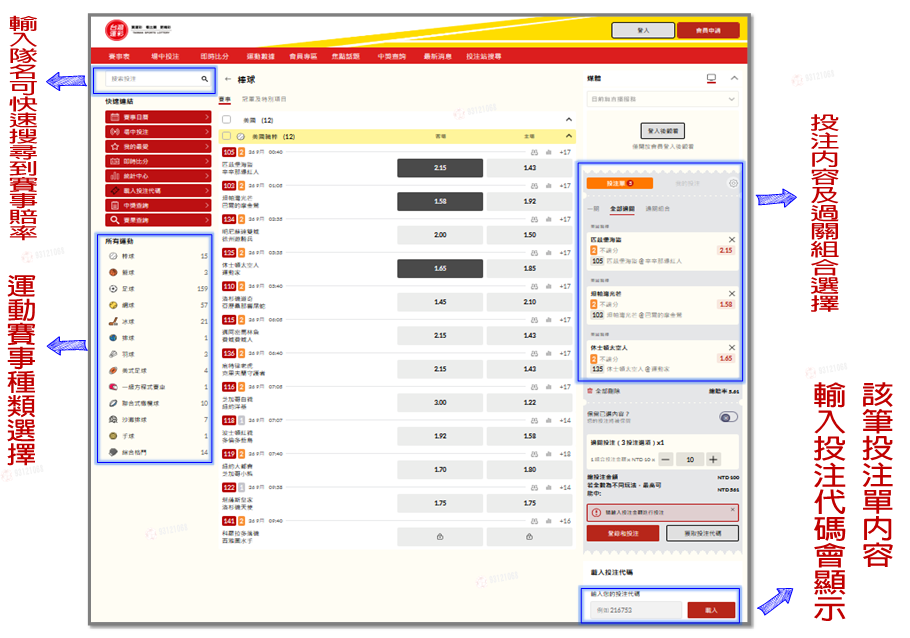
Task: Choose soccer in the sports list
Action: (x=113, y=288)
